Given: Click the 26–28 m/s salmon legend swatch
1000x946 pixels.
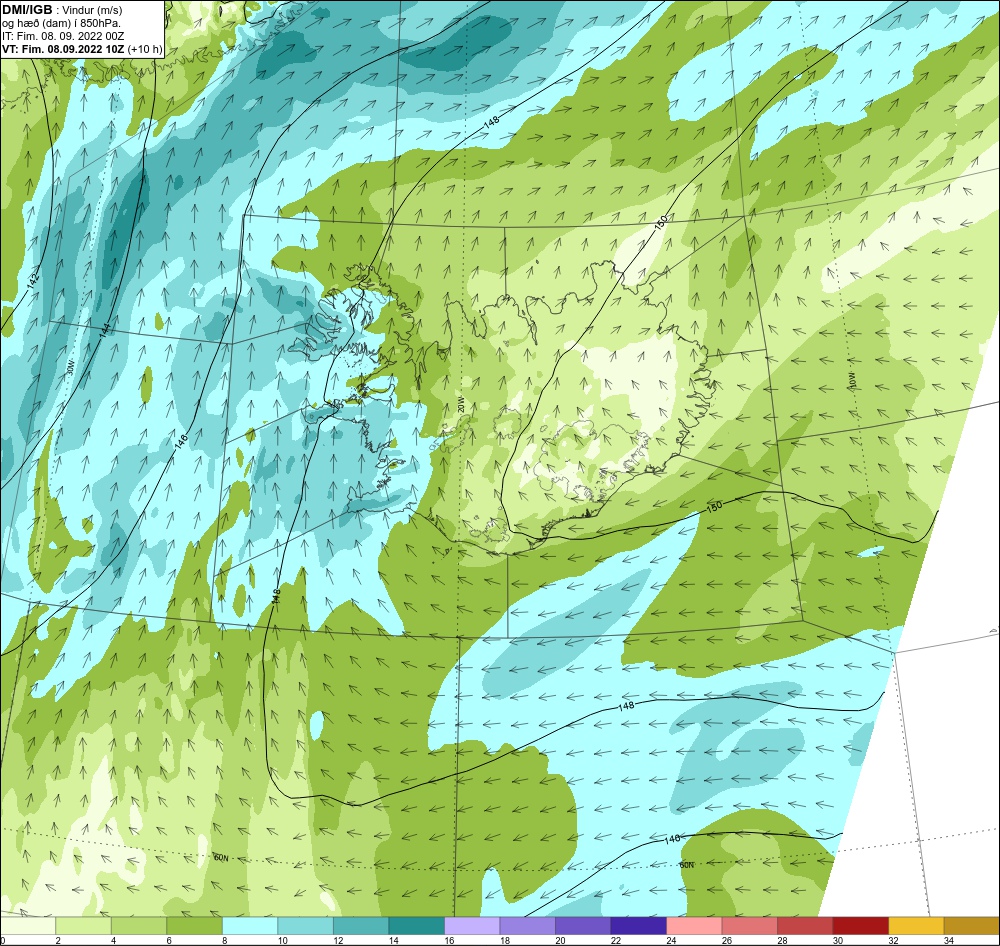Looking at the screenshot, I should point(749,926).
